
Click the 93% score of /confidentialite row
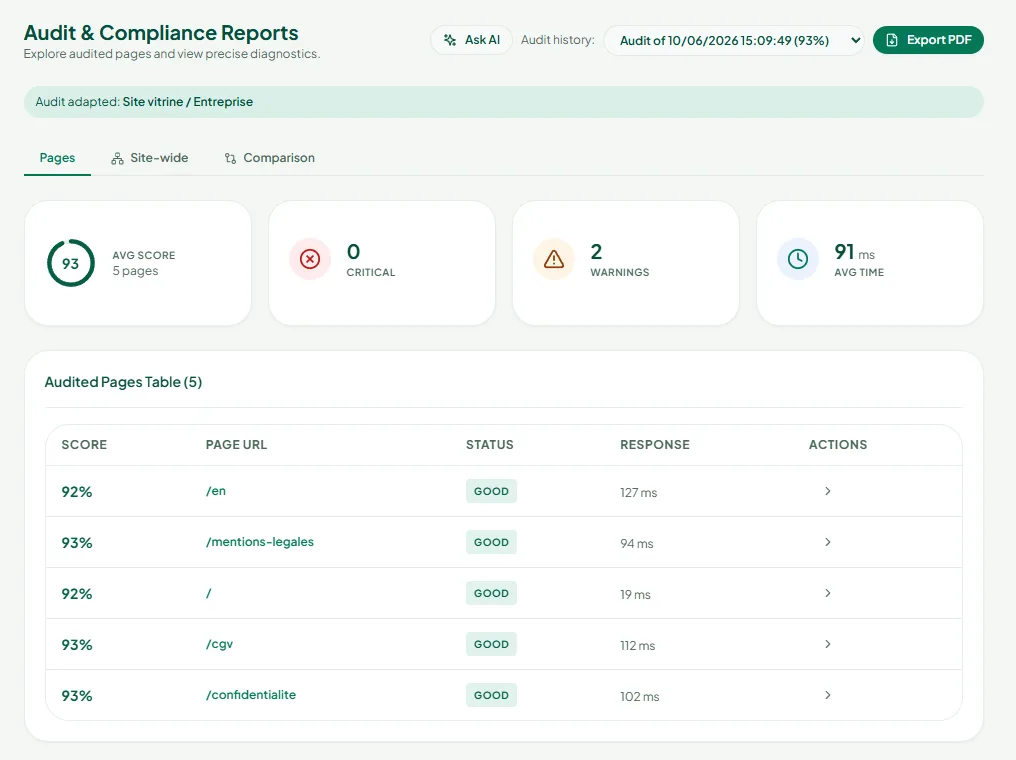click(76, 696)
